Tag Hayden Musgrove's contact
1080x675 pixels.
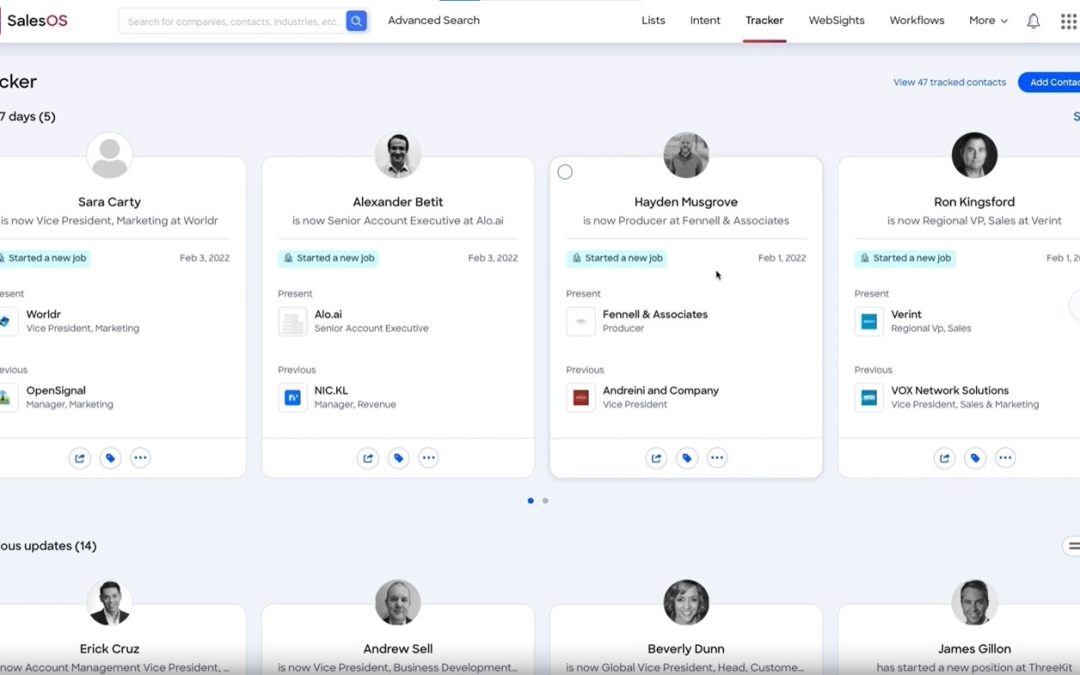click(687, 457)
